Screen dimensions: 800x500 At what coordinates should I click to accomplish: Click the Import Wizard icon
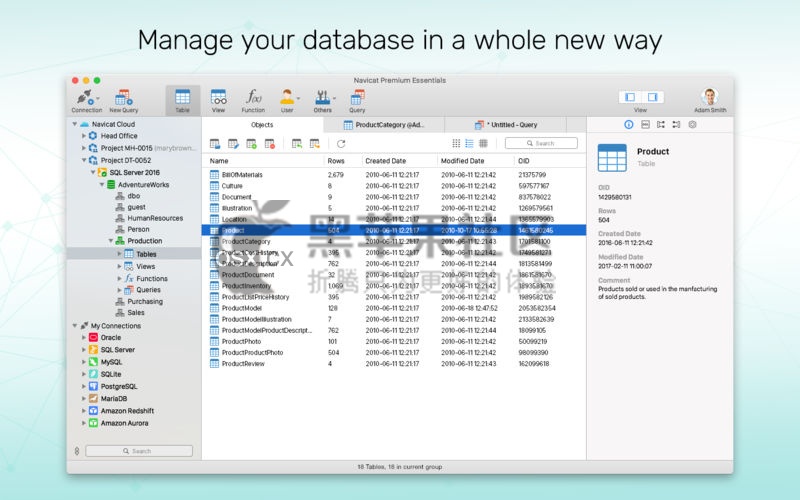point(296,144)
